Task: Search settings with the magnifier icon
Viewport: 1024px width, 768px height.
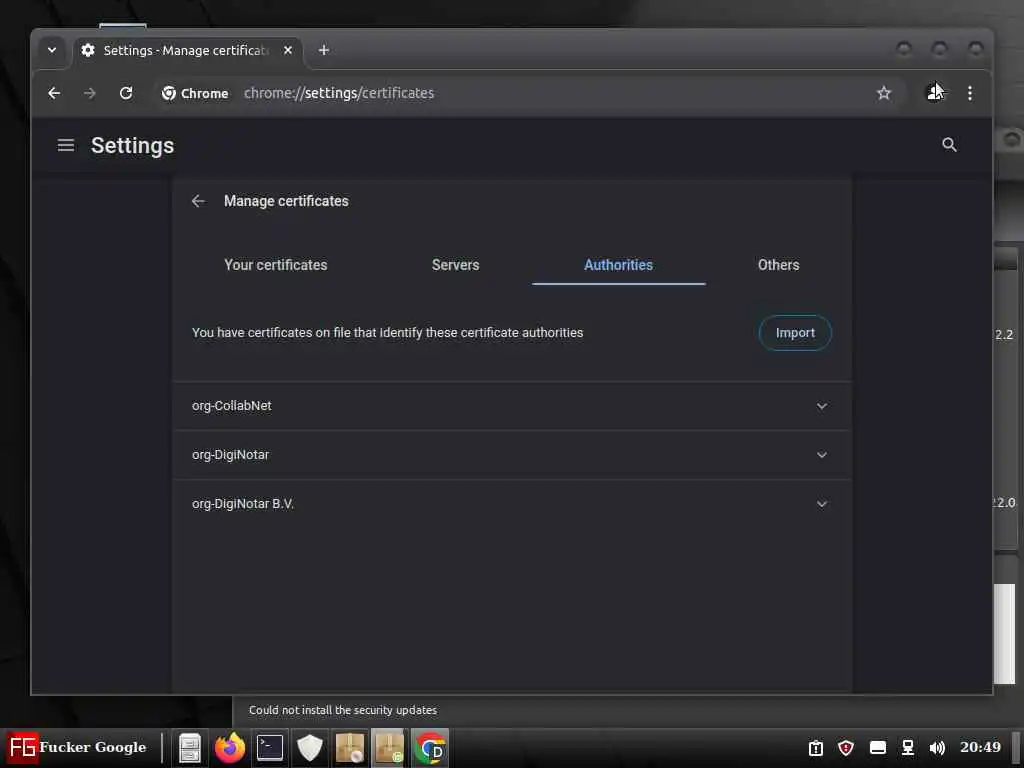Action: click(950, 145)
